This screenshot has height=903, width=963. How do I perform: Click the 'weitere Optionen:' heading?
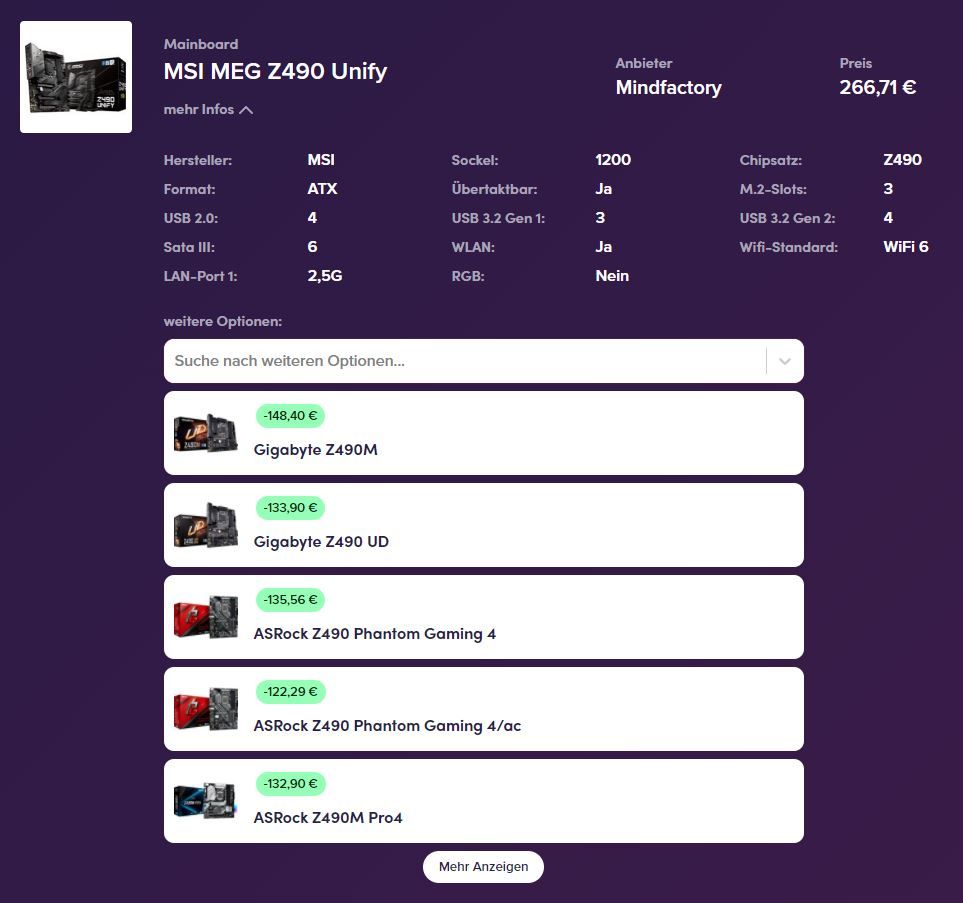tap(223, 321)
